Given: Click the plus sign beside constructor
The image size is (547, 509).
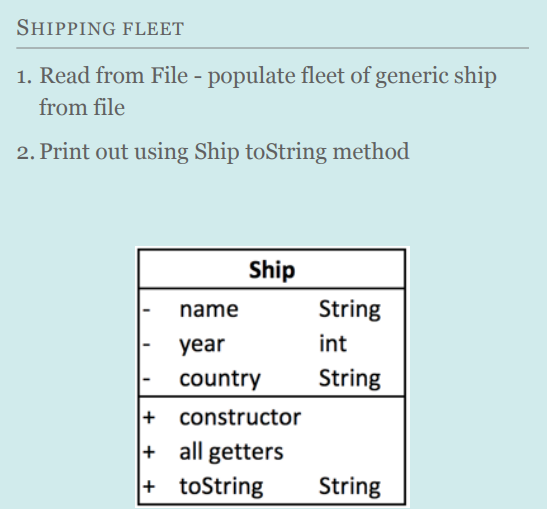Looking at the screenshot, I should coord(149,417).
